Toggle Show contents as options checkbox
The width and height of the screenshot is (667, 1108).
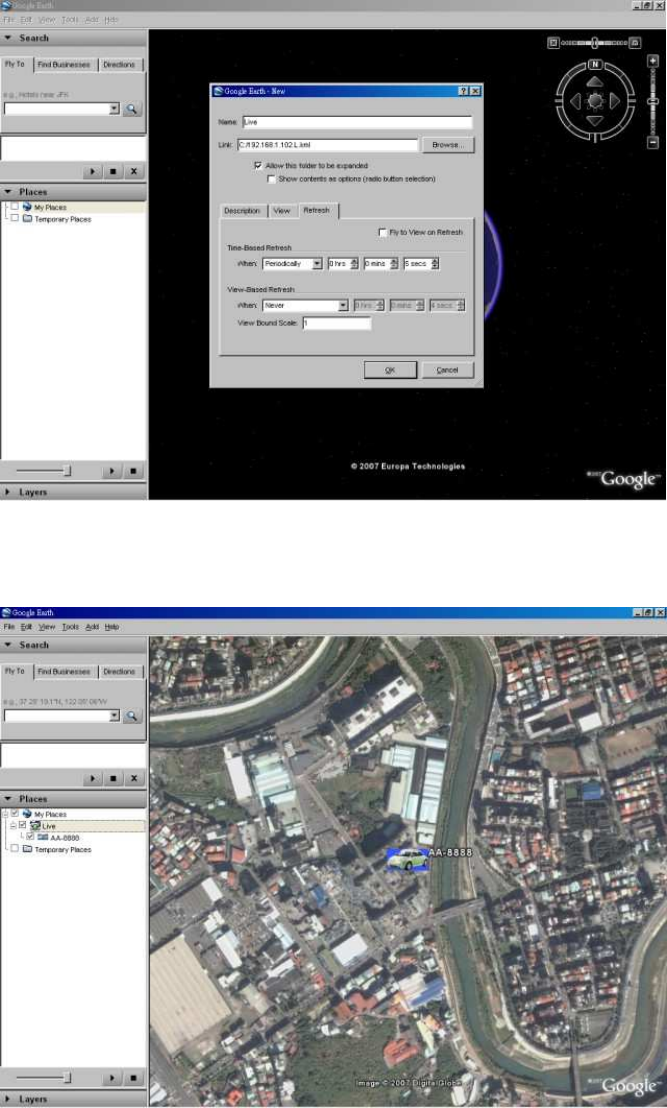coord(271,179)
